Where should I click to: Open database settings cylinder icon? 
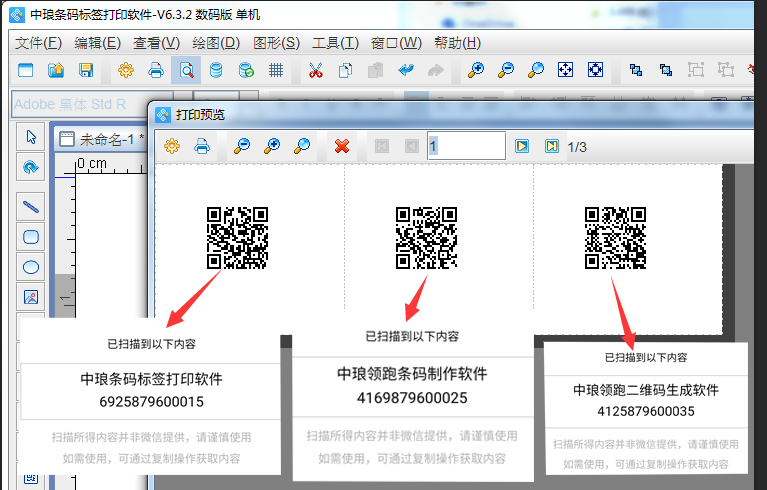216,70
